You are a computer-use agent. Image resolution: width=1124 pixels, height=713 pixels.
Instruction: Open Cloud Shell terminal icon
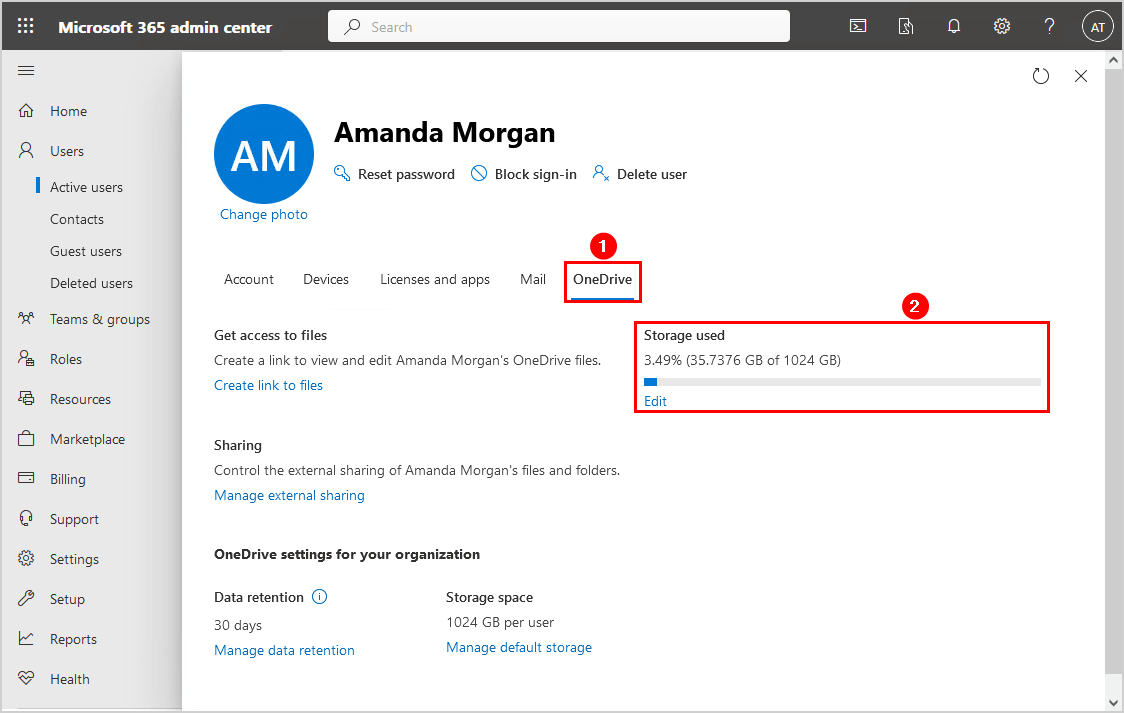click(858, 27)
